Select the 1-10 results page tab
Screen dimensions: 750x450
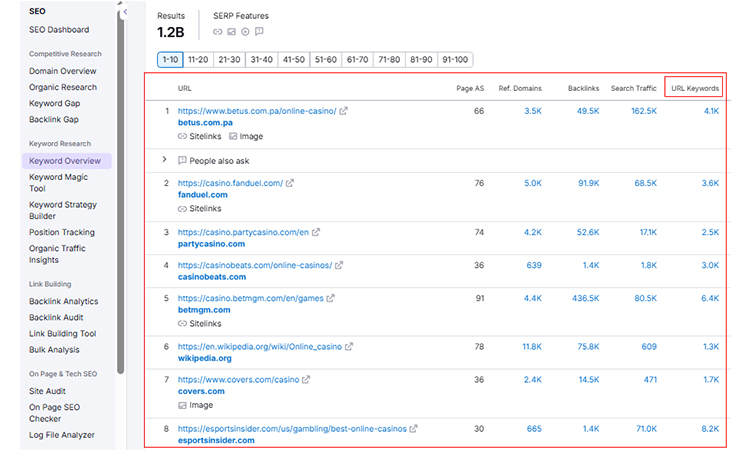[170, 60]
